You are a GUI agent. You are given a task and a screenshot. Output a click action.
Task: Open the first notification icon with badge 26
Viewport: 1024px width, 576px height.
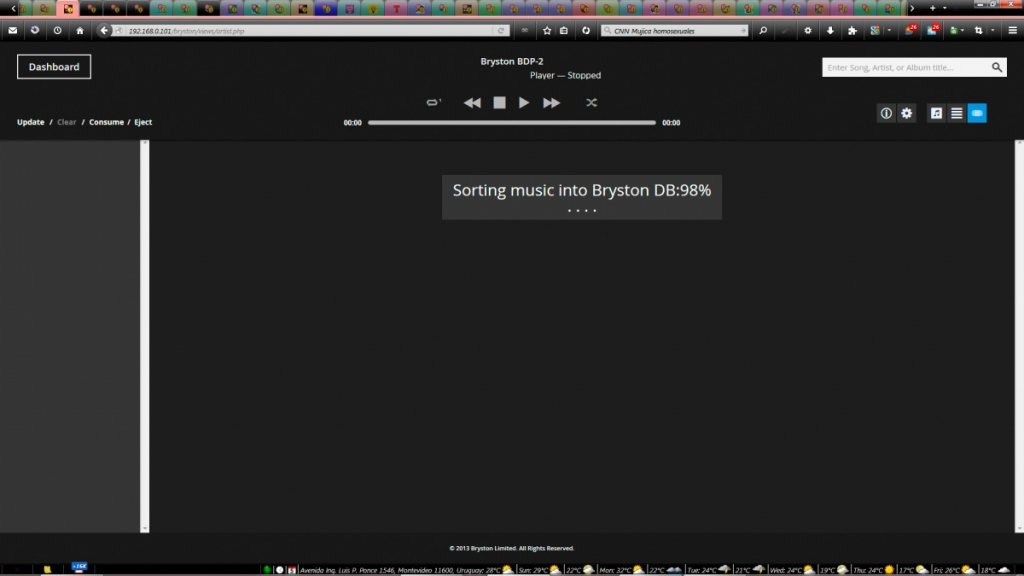coord(910,30)
